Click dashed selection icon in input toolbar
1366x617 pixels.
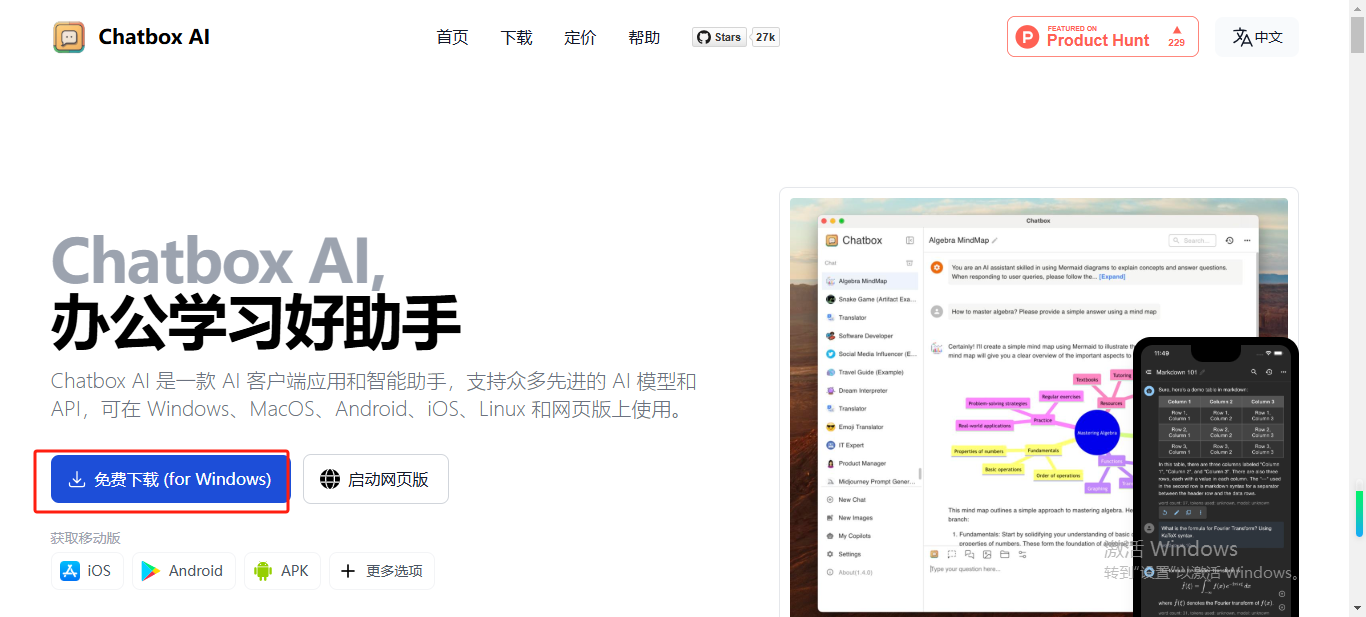(x=952, y=554)
